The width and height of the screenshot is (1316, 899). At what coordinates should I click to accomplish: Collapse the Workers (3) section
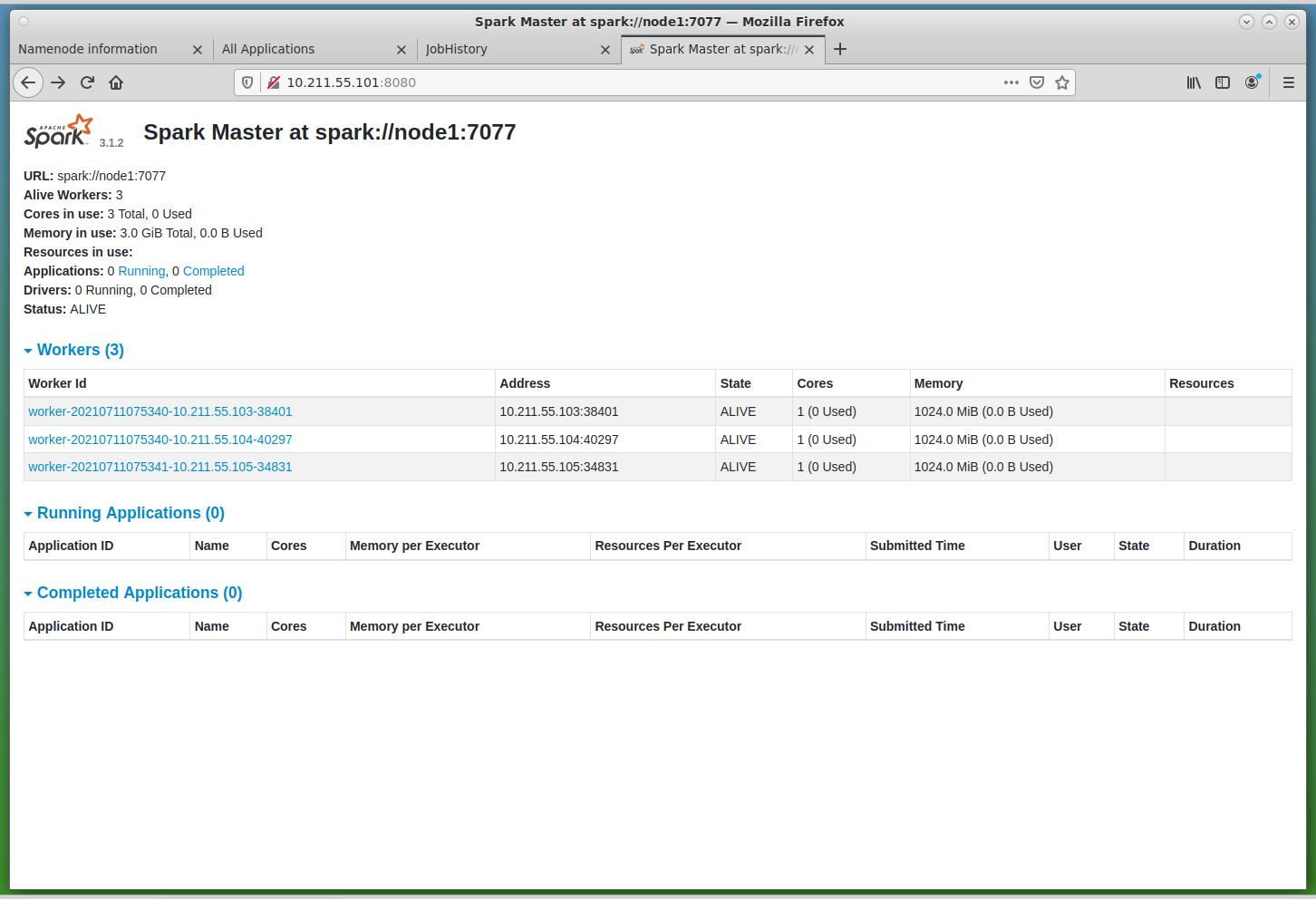pos(74,350)
